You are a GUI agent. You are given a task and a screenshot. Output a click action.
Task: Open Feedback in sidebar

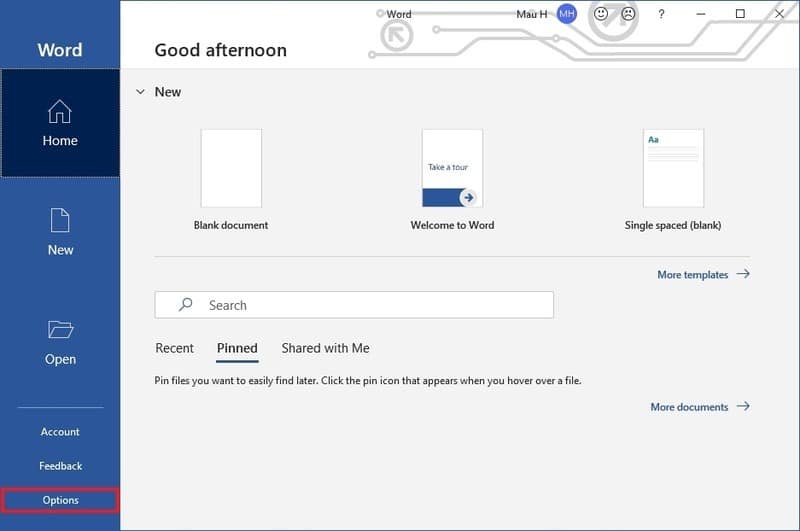click(60, 466)
